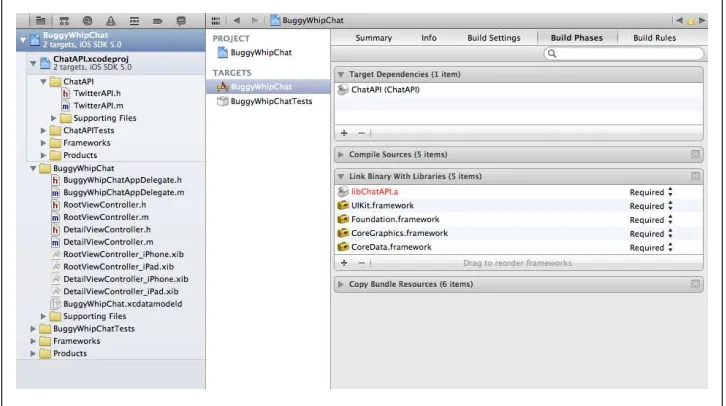Select the ChatAPI (ChatAPI) dependency row
726x406 pixels.
click(x=519, y=90)
